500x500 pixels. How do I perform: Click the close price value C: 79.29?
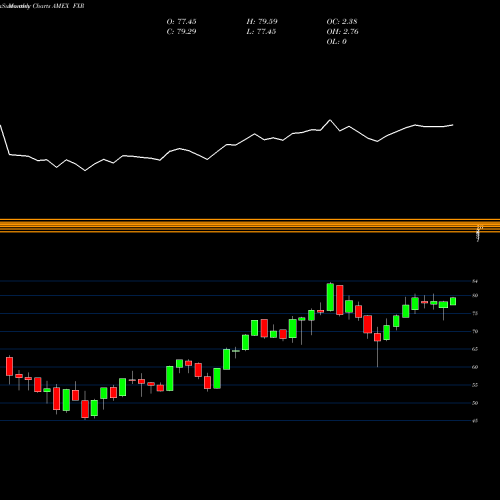pos(181,32)
